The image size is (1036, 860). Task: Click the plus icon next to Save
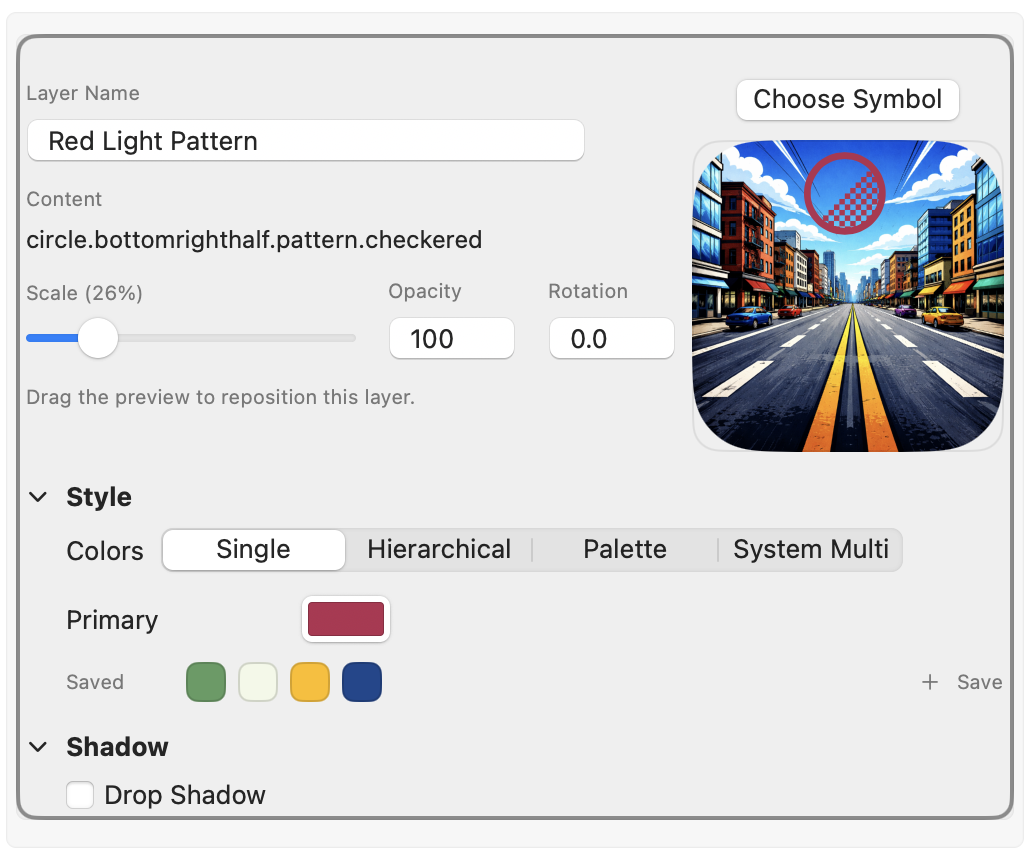click(930, 682)
